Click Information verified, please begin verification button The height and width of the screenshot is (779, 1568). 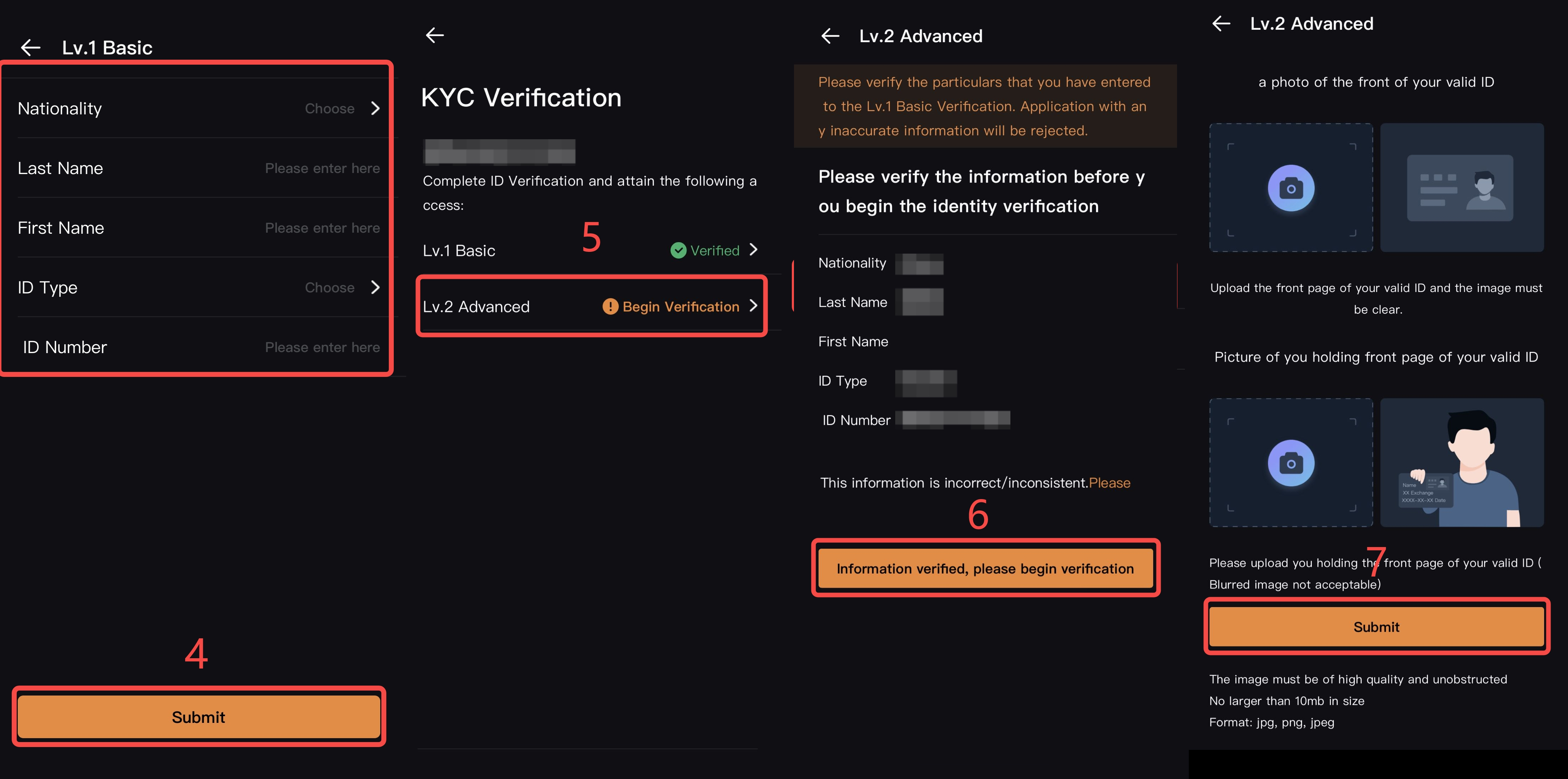point(985,568)
